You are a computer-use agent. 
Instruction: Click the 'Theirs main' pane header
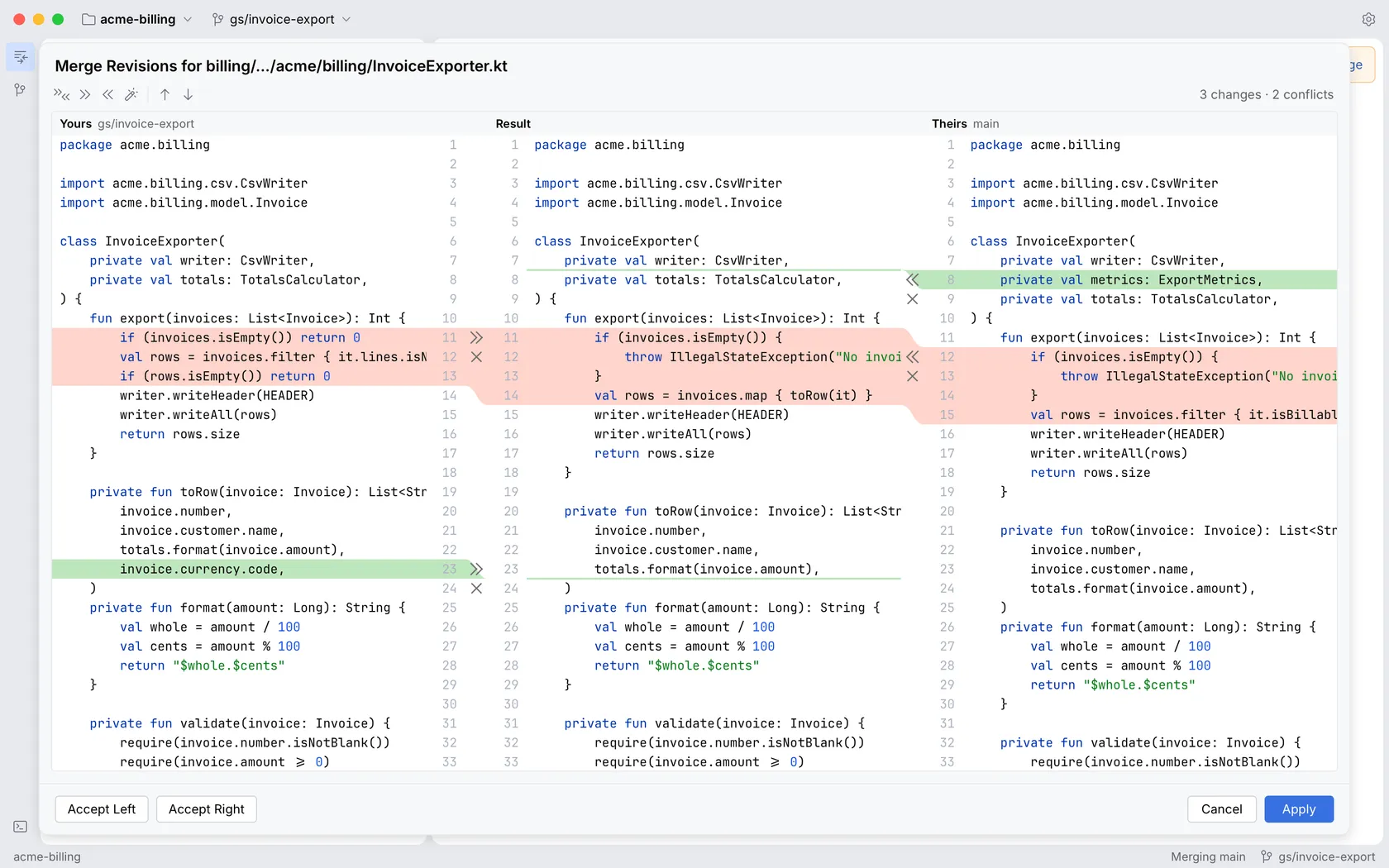click(966, 124)
